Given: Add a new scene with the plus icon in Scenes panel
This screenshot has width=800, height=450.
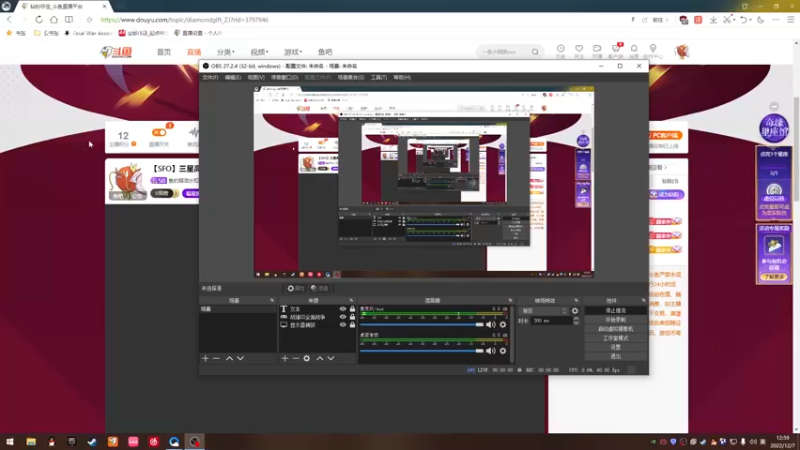Looking at the screenshot, I should 205,359.
